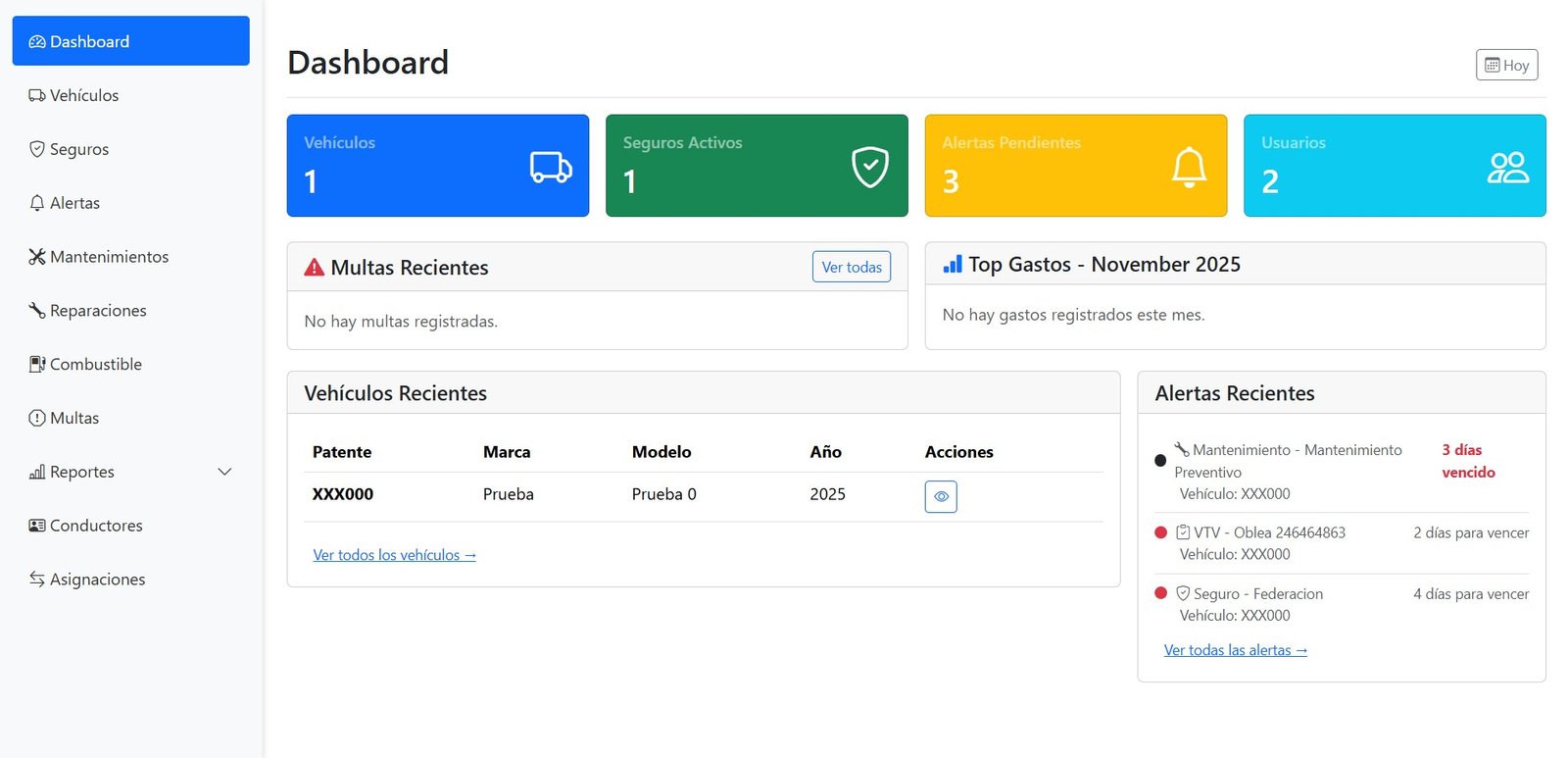
Task: Click the clipboard icon in the VTV alert
Action: (1183, 532)
